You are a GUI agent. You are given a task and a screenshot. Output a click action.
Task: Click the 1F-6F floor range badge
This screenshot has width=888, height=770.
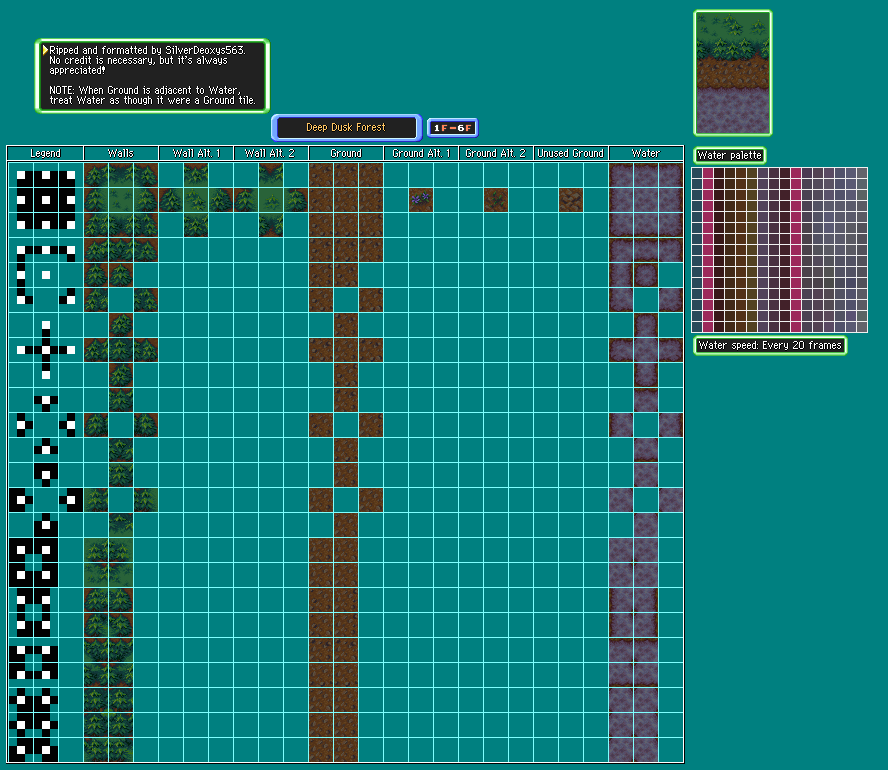click(452, 128)
